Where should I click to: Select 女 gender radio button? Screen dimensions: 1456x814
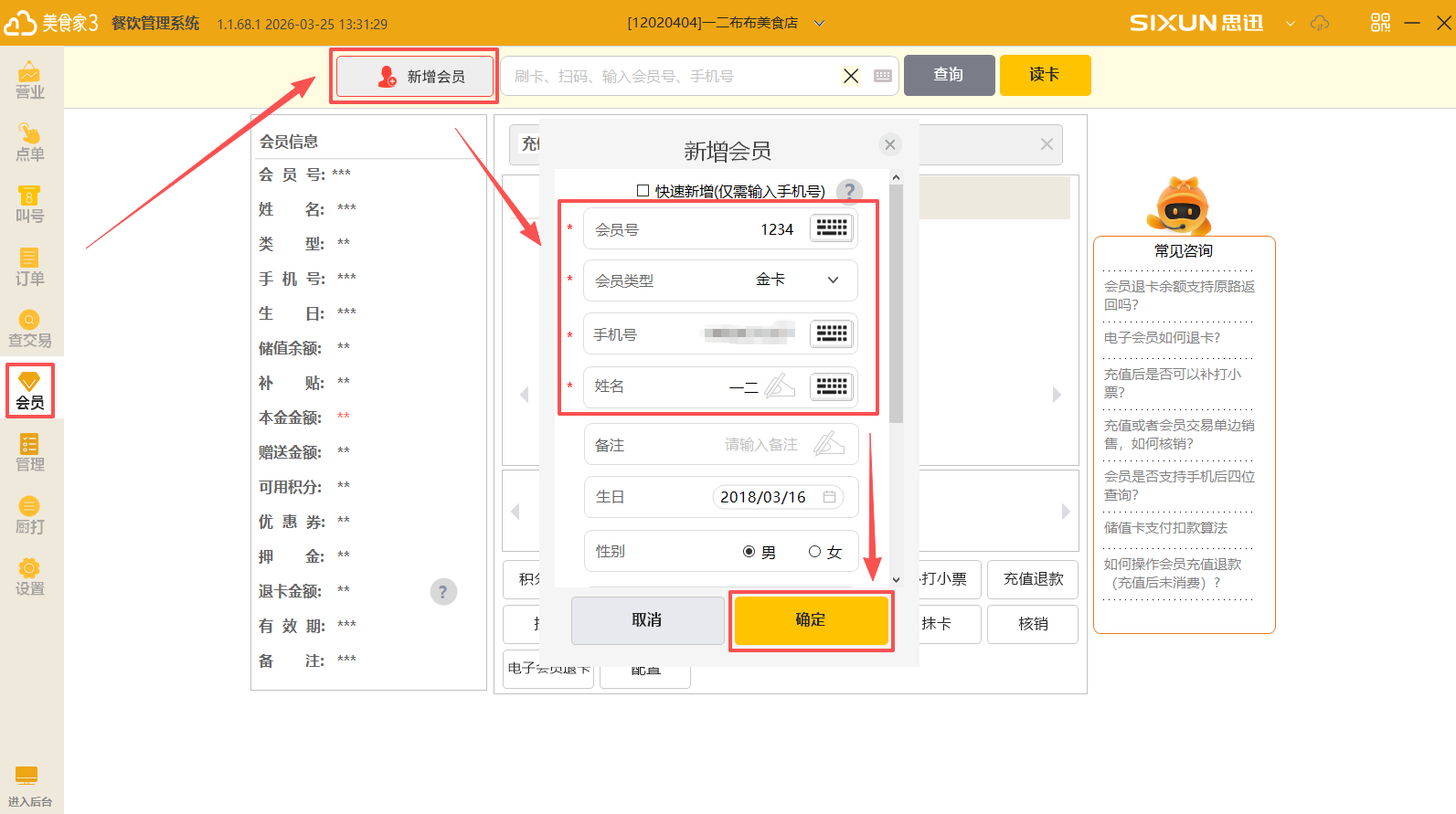click(x=814, y=552)
